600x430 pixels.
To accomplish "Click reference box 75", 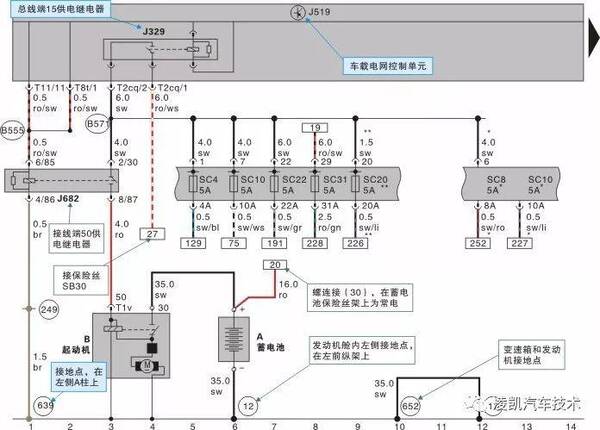I will (234, 243).
